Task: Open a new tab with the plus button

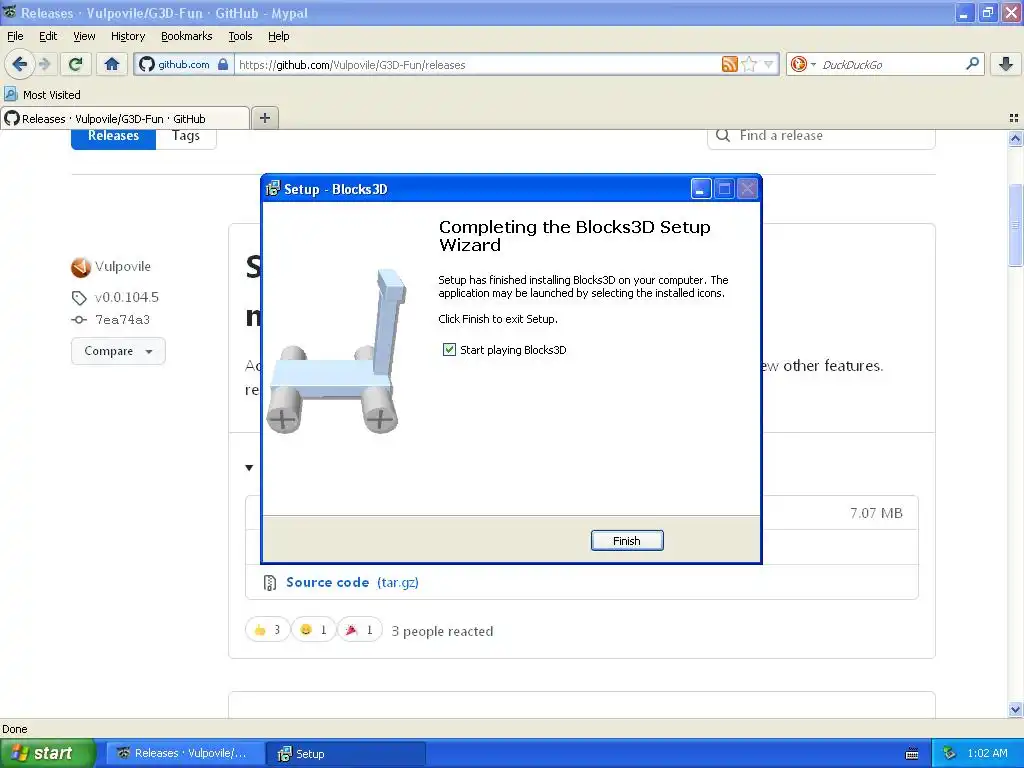Action: [x=264, y=118]
